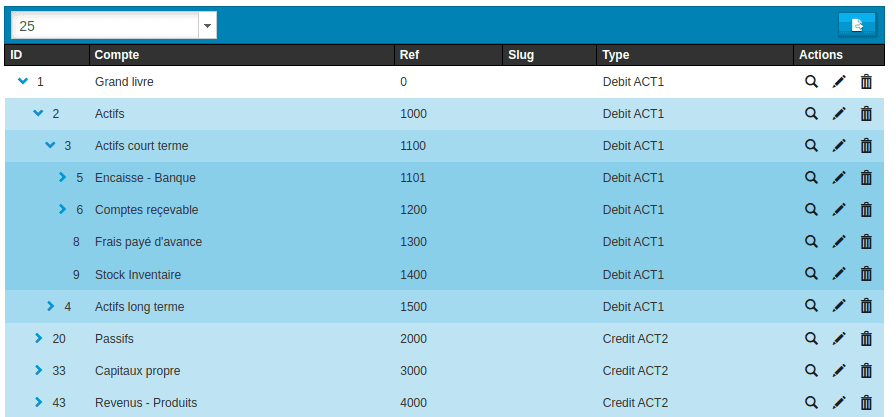Edit the Grand livre account

[x=839, y=82]
